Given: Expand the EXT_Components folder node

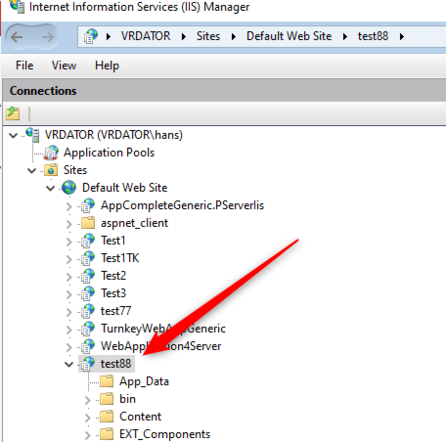Looking at the screenshot, I should 88,435.
